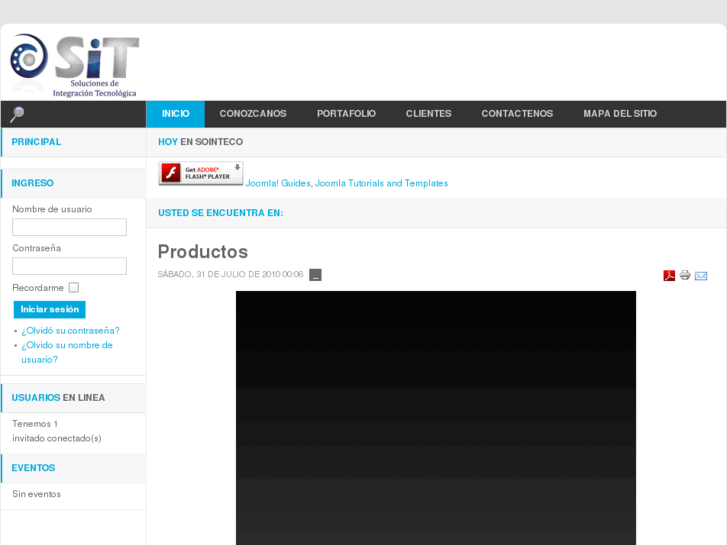The width and height of the screenshot is (727, 545).
Task: Click the HOY EN SOINTECO heading
Action: pyautogui.click(x=200, y=142)
